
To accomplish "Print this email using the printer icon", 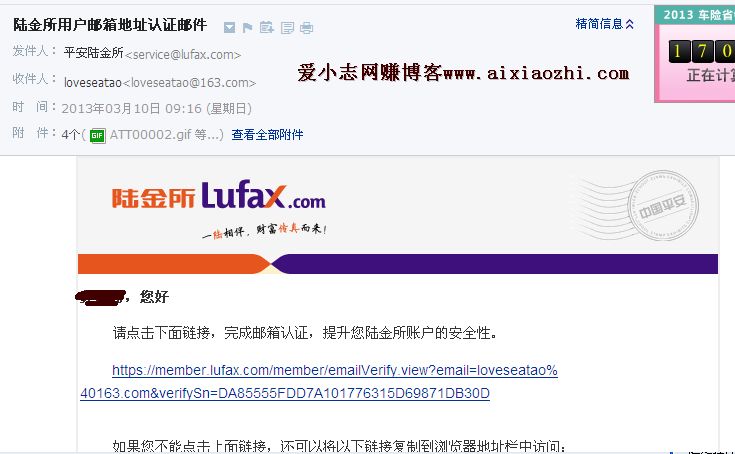I will click(307, 28).
